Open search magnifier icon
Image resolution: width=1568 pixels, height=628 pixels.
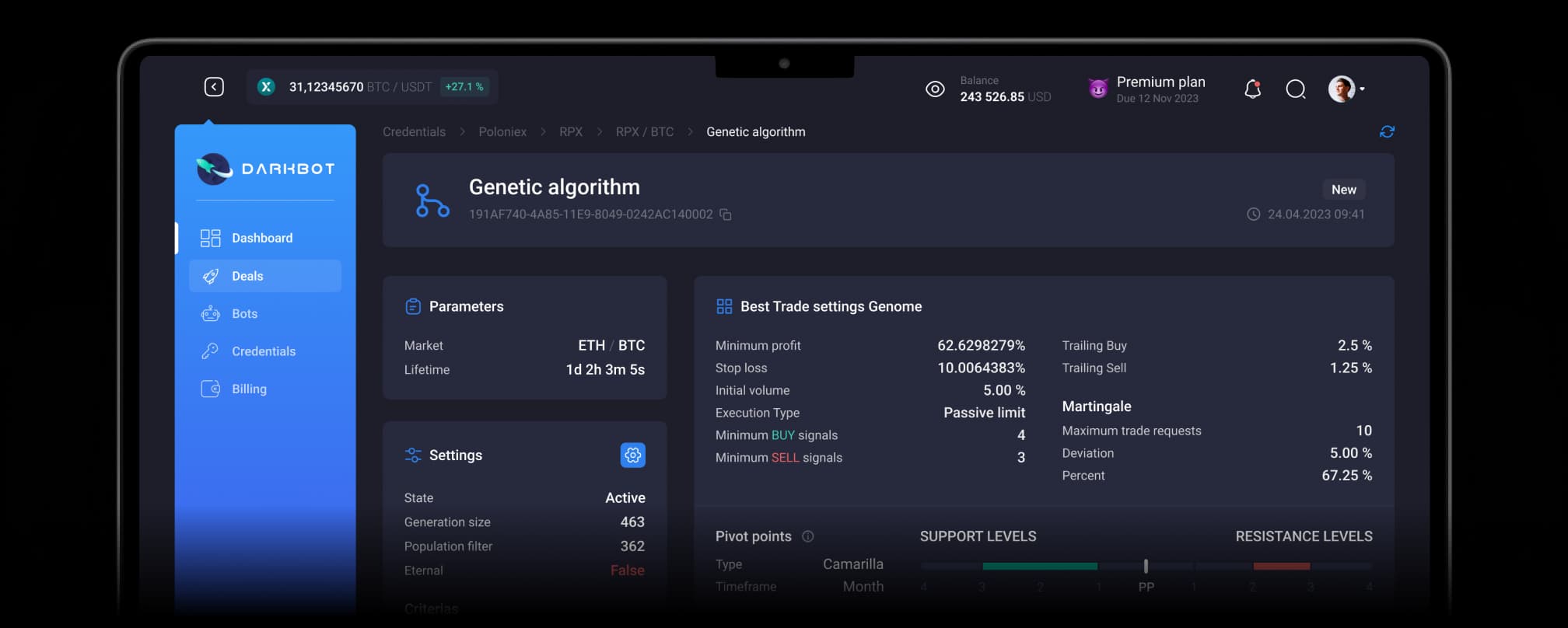coord(1296,89)
